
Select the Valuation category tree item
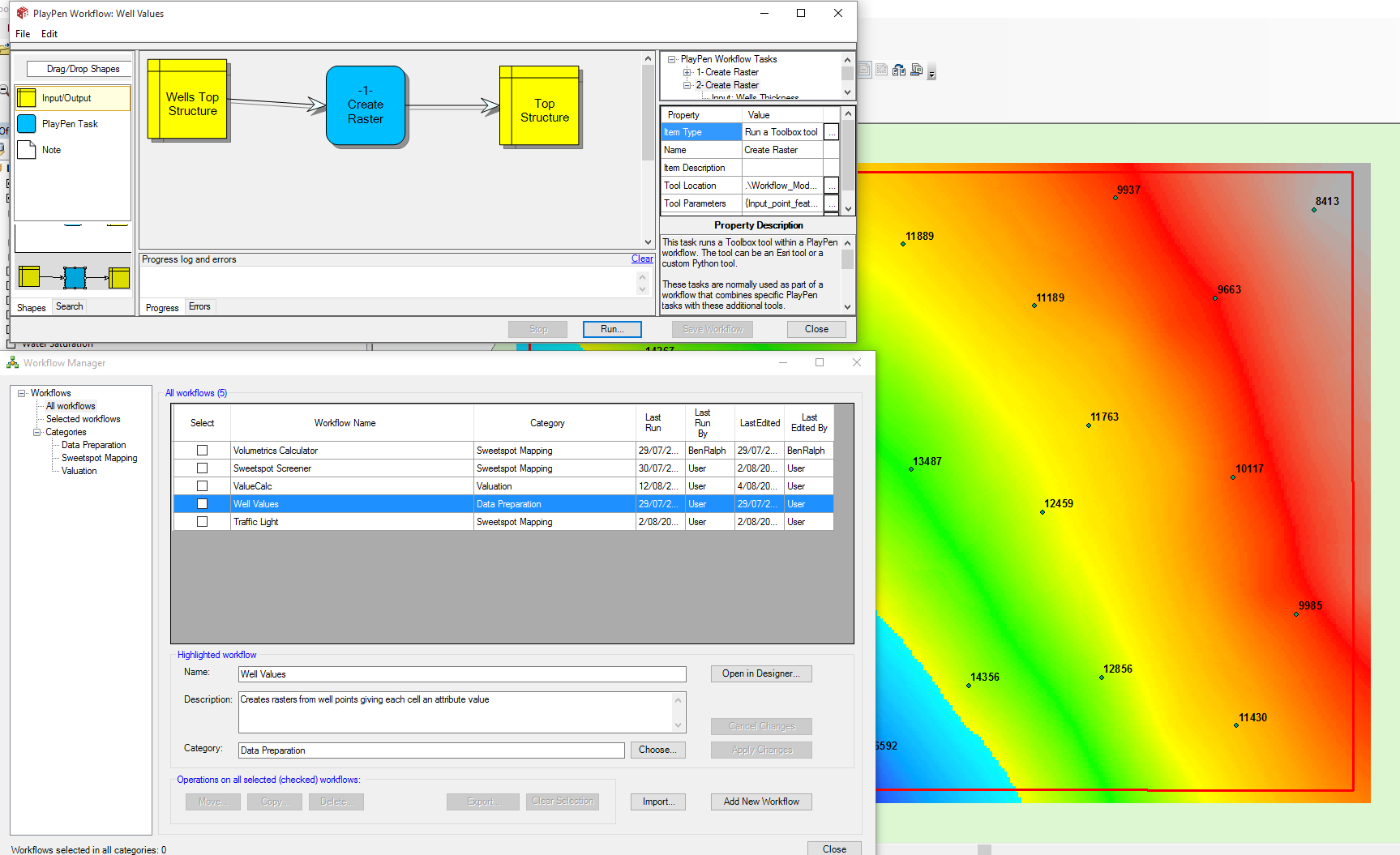(x=79, y=471)
